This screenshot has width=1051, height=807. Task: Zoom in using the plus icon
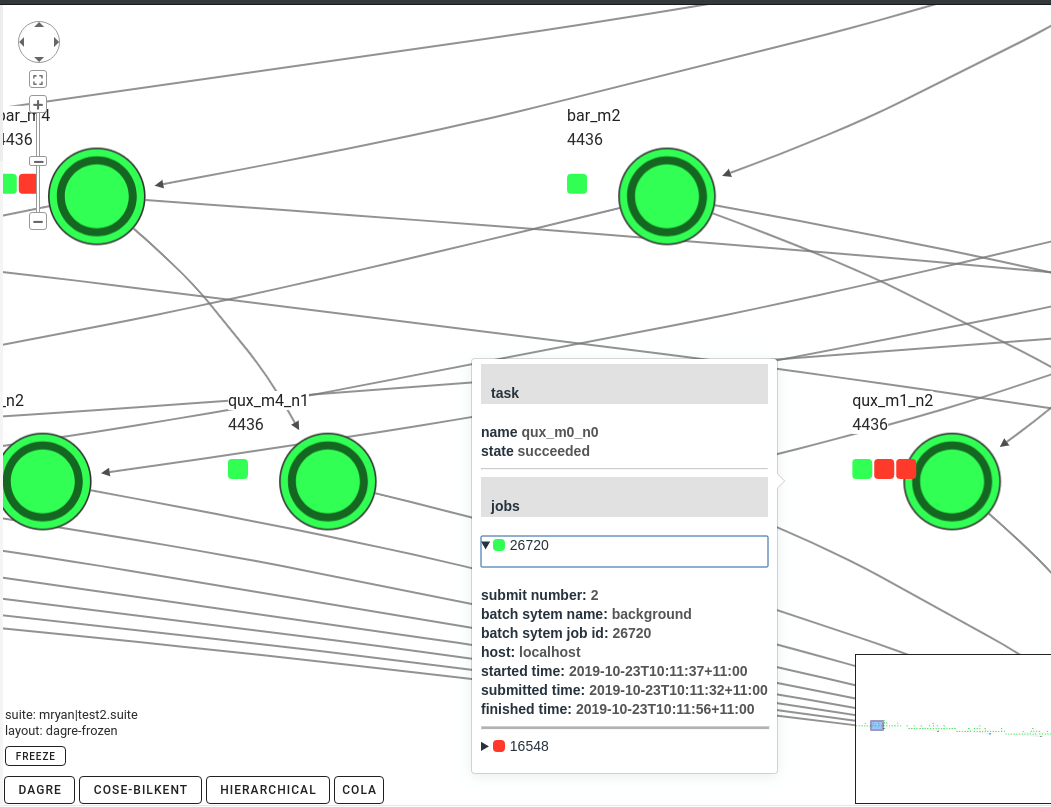click(x=38, y=104)
